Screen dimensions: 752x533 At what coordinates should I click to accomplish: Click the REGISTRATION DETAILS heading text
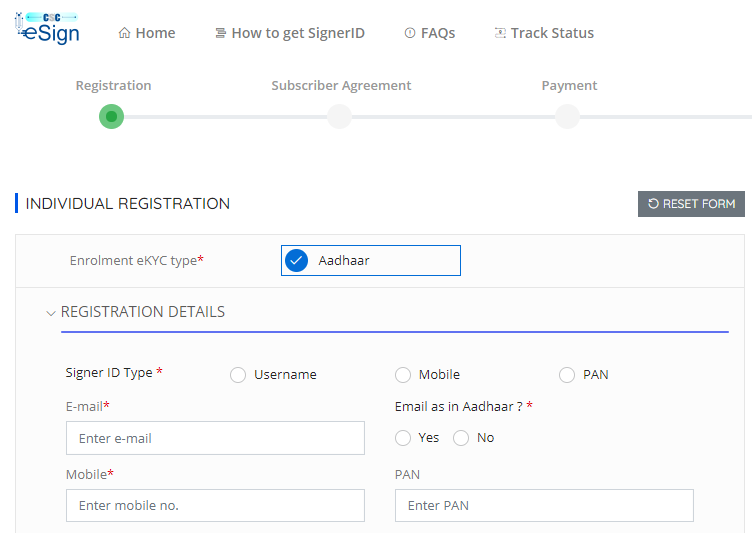click(142, 312)
